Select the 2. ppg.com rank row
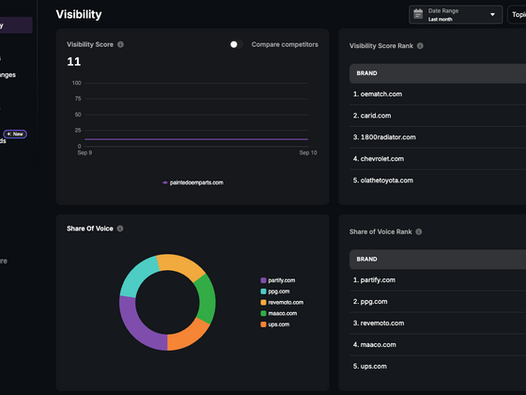This screenshot has height=395, width=526. (x=437, y=302)
